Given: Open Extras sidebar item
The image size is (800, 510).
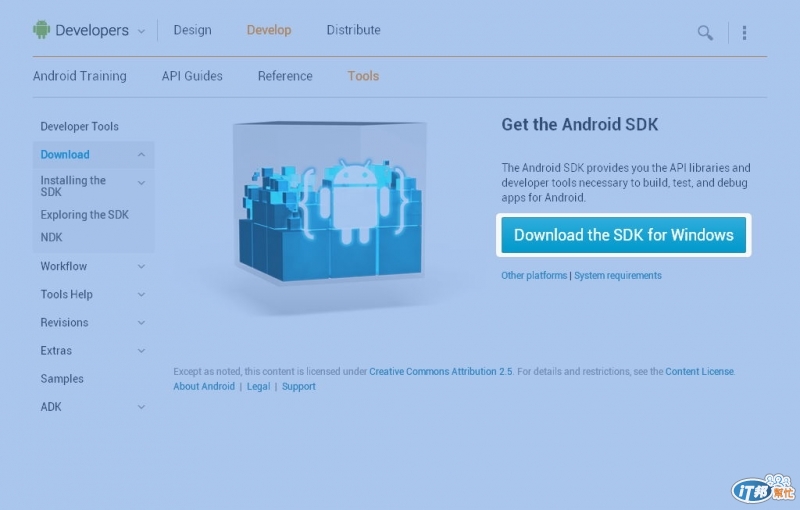Looking at the screenshot, I should [56, 350].
